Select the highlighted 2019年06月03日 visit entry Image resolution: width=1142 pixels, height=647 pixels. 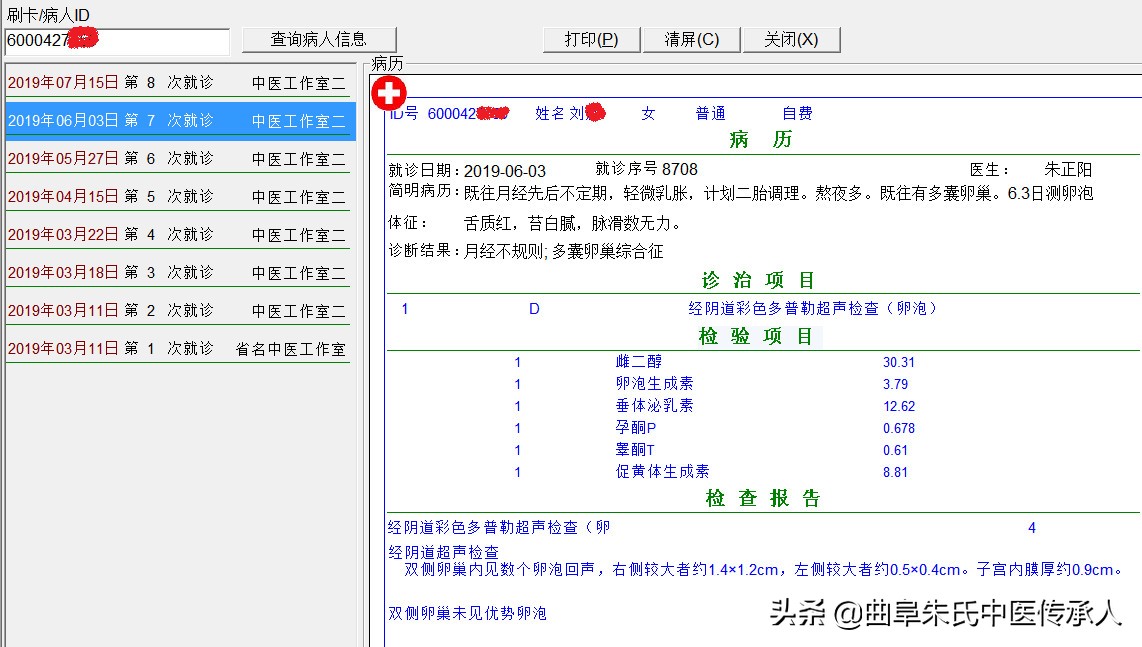coord(177,121)
